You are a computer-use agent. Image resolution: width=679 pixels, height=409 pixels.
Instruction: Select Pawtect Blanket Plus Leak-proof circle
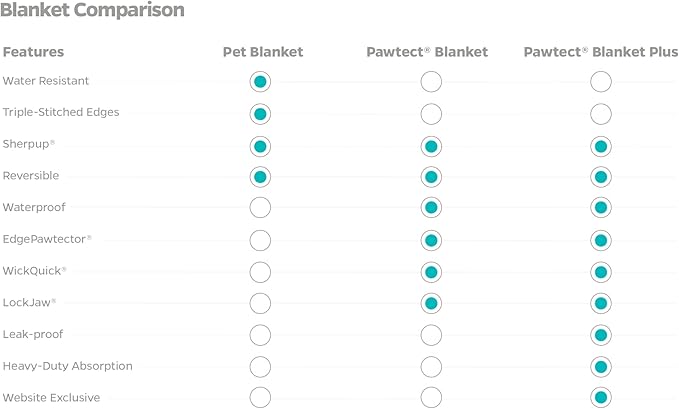pos(601,335)
